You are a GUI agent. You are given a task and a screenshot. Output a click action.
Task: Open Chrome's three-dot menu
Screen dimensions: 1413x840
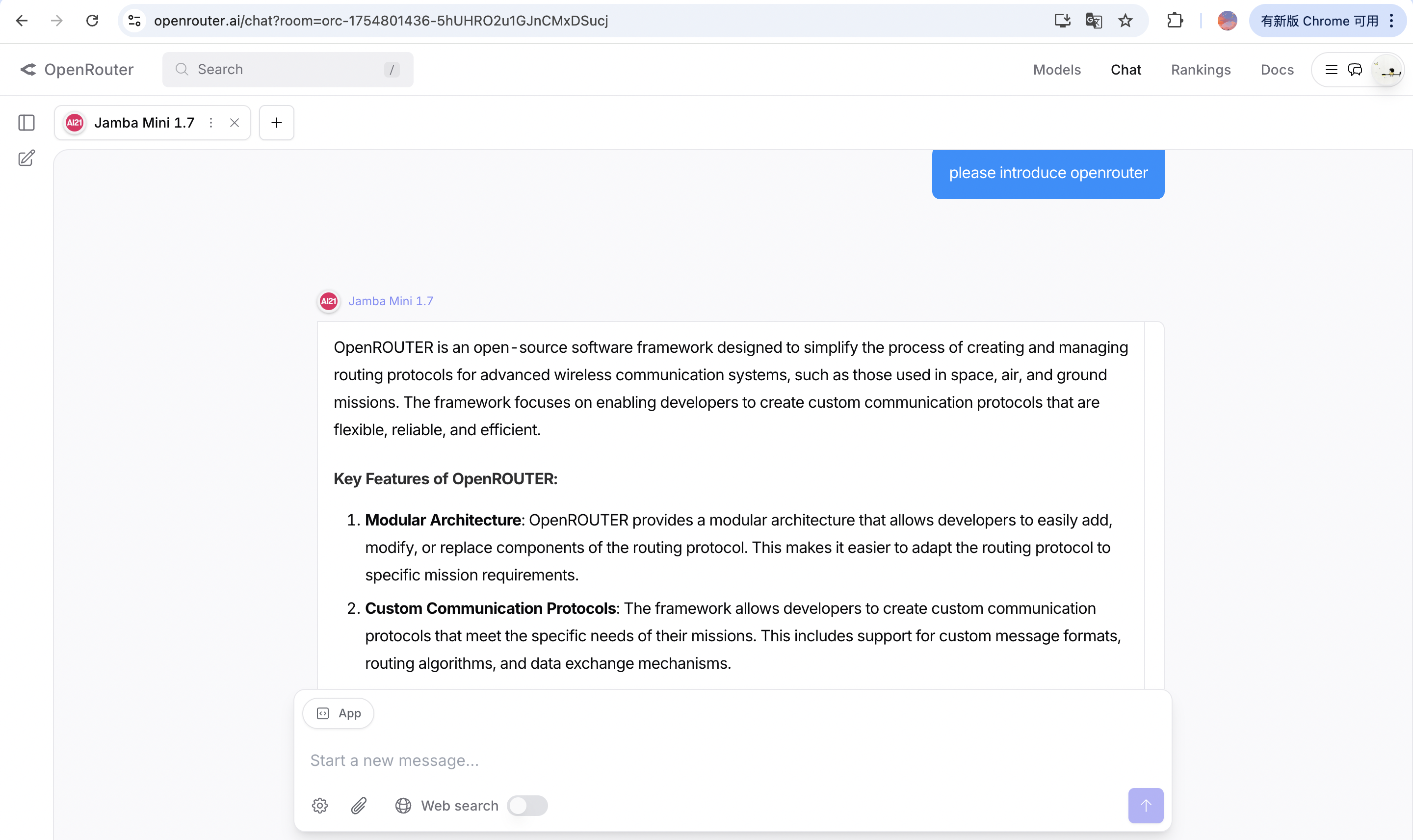1391,21
